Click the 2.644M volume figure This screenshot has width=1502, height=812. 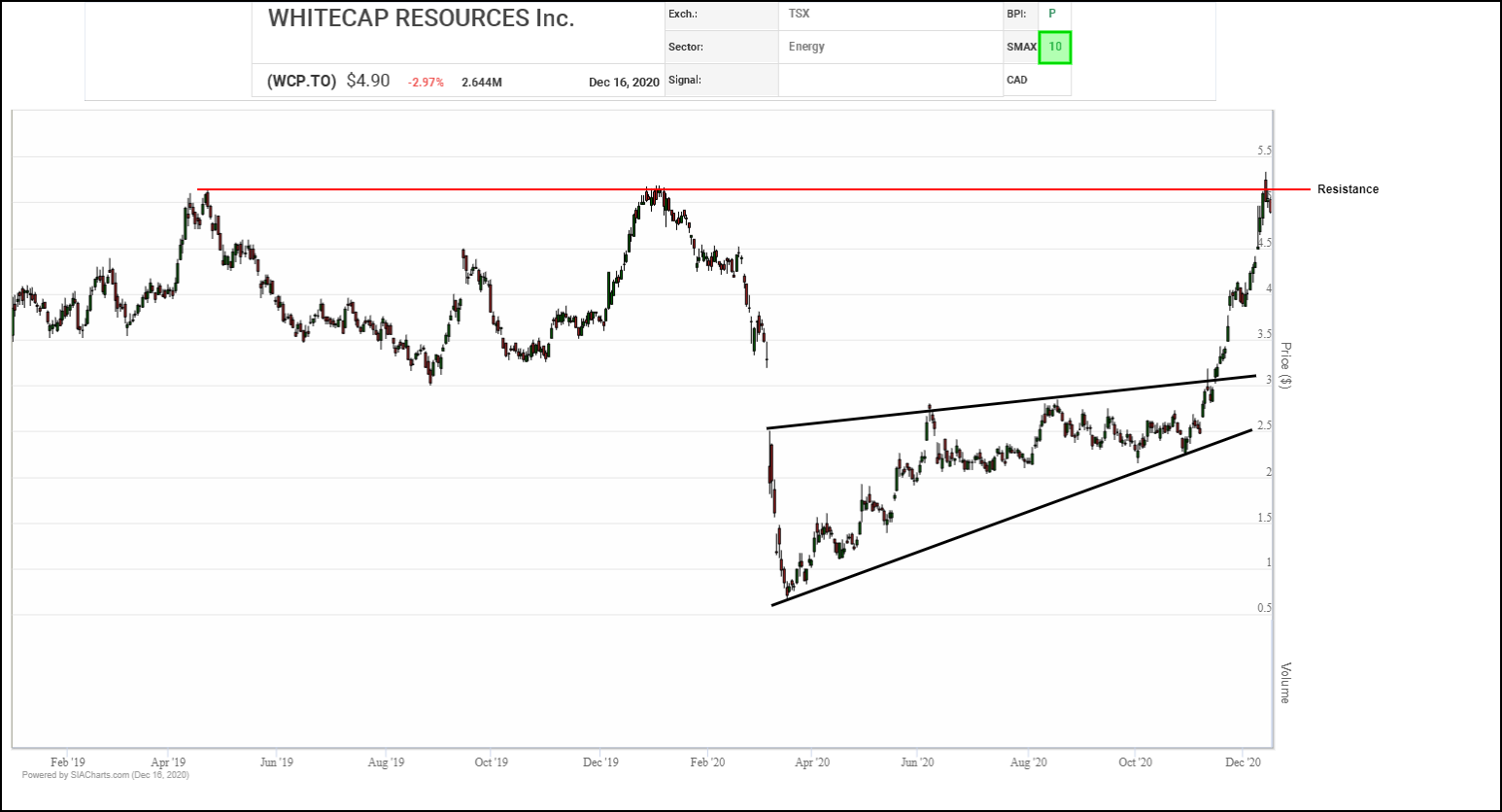(481, 83)
